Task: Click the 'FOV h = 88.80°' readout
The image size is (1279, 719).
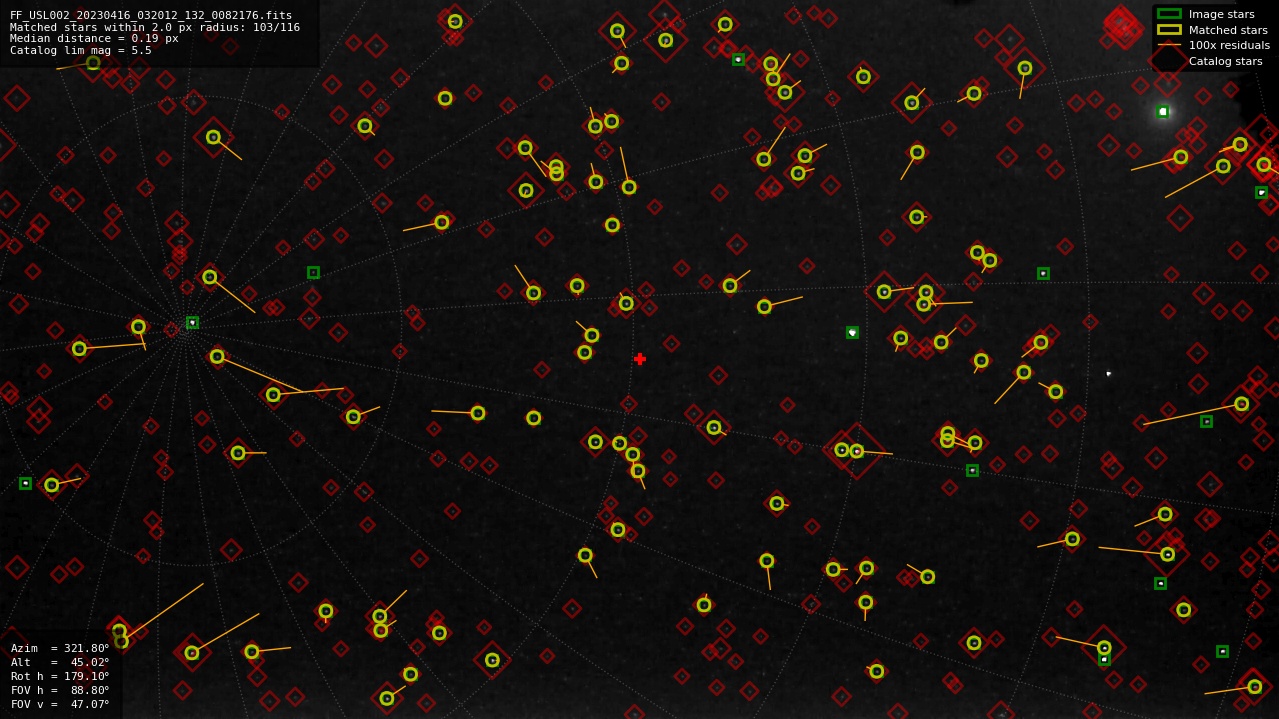Action: (x=60, y=690)
